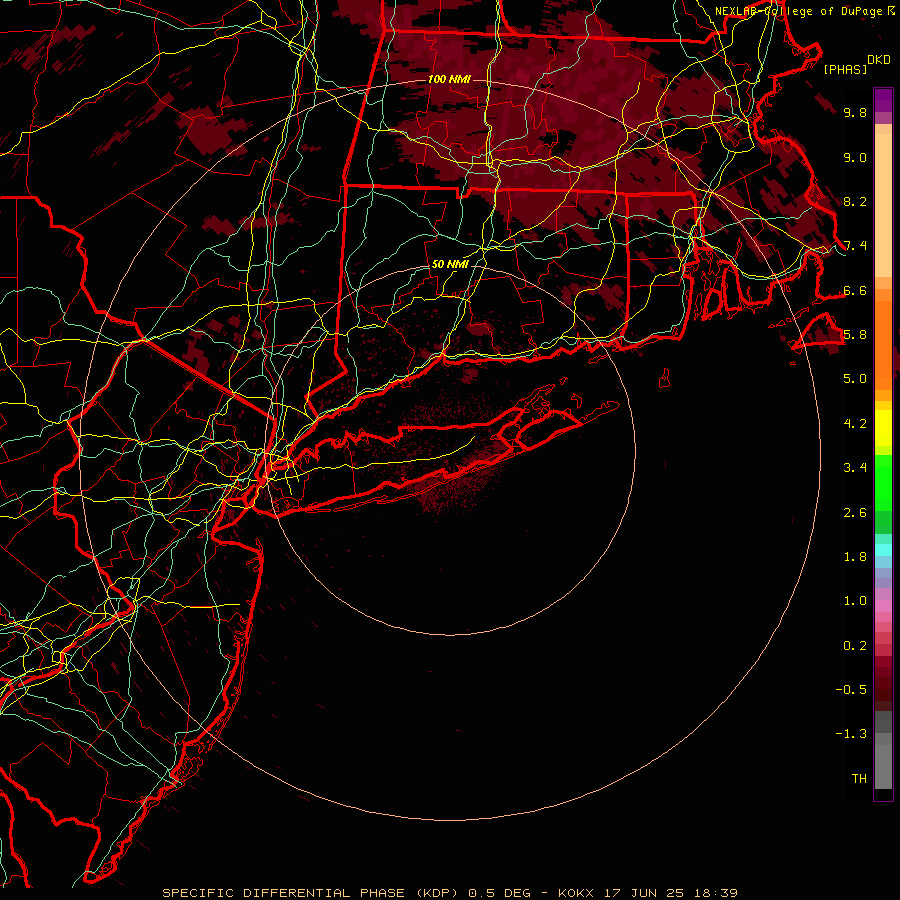Pick the yellow segment of the color bar
This screenshot has height=900, width=900.
(883, 428)
